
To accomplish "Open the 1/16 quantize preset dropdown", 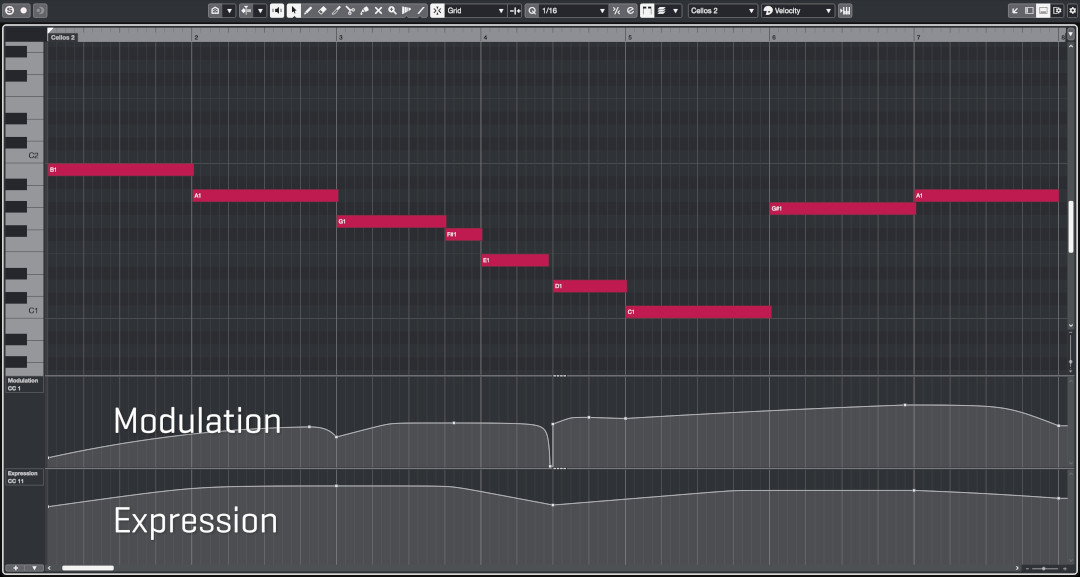I will coord(574,11).
